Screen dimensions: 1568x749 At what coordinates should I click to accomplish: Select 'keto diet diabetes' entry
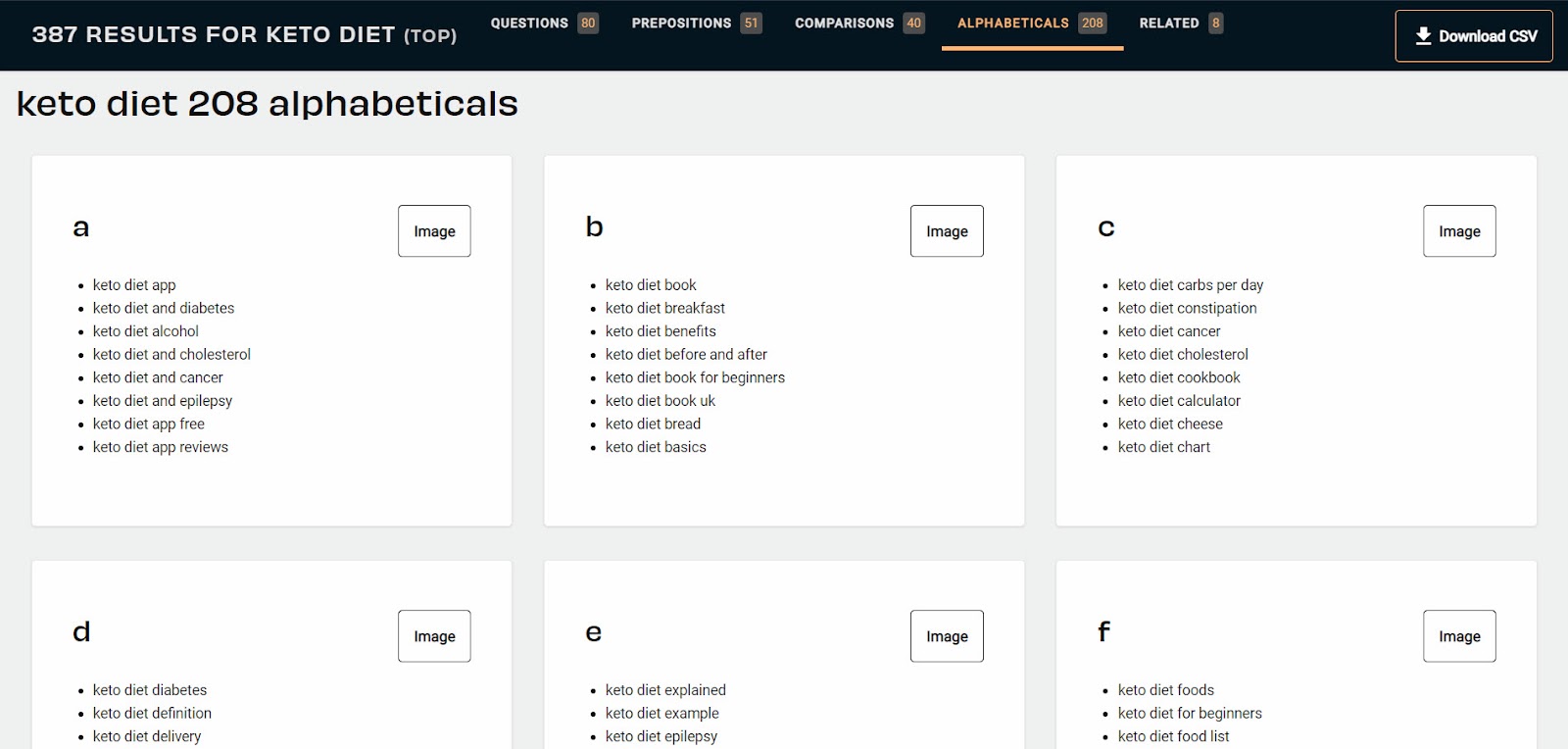click(x=150, y=690)
